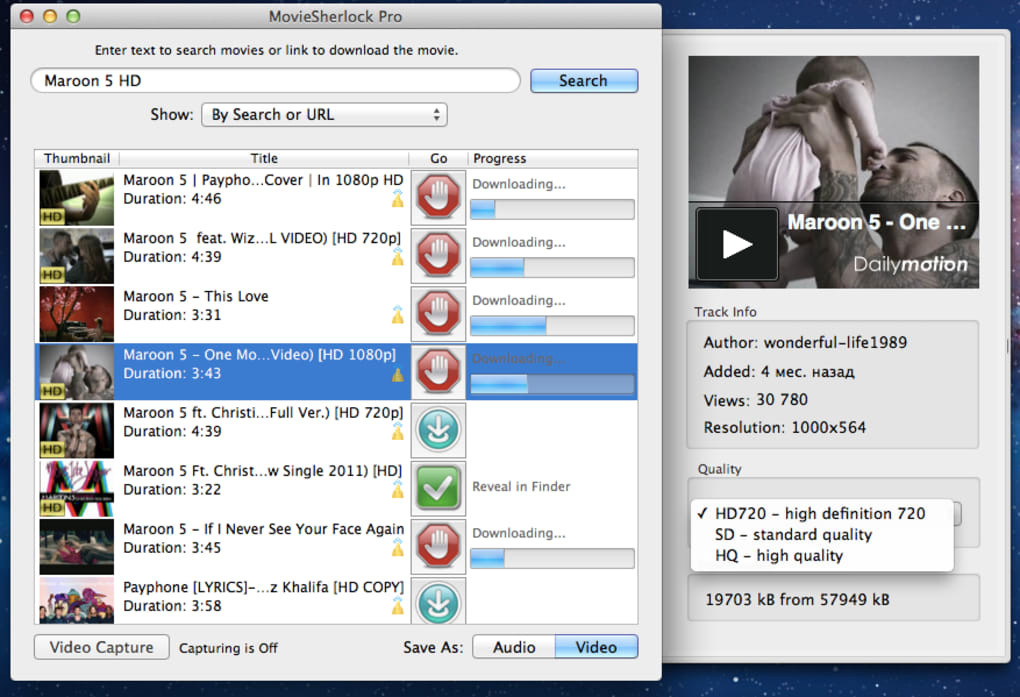Click yellow icon on Christi...Full Ver. row
Image resolution: width=1020 pixels, height=697 pixels.
point(397,431)
